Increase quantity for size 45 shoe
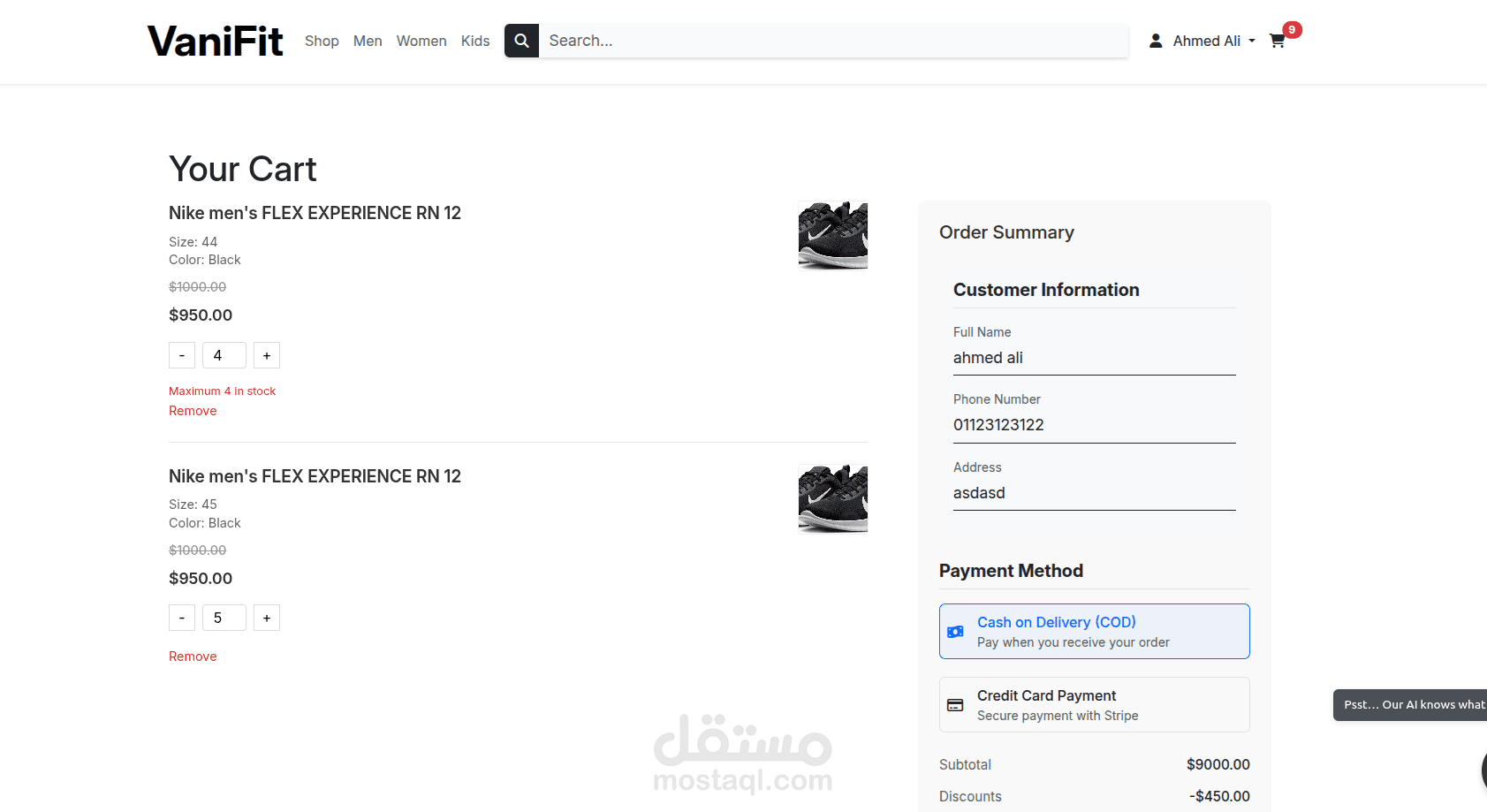 267,618
